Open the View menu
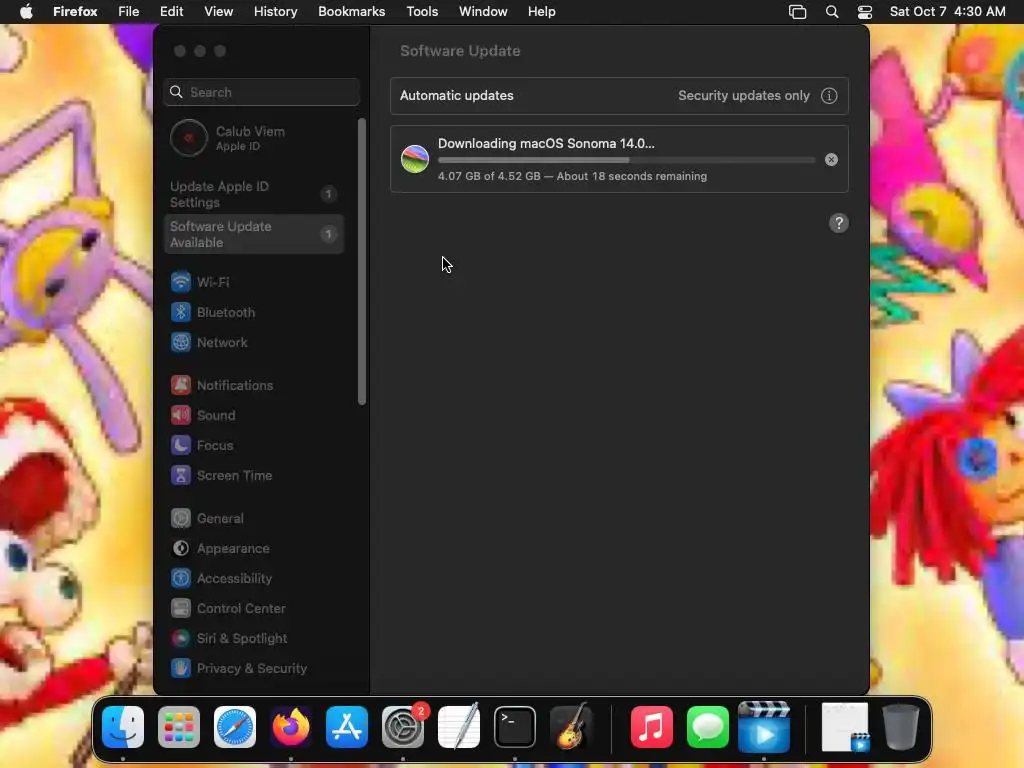 point(219,12)
